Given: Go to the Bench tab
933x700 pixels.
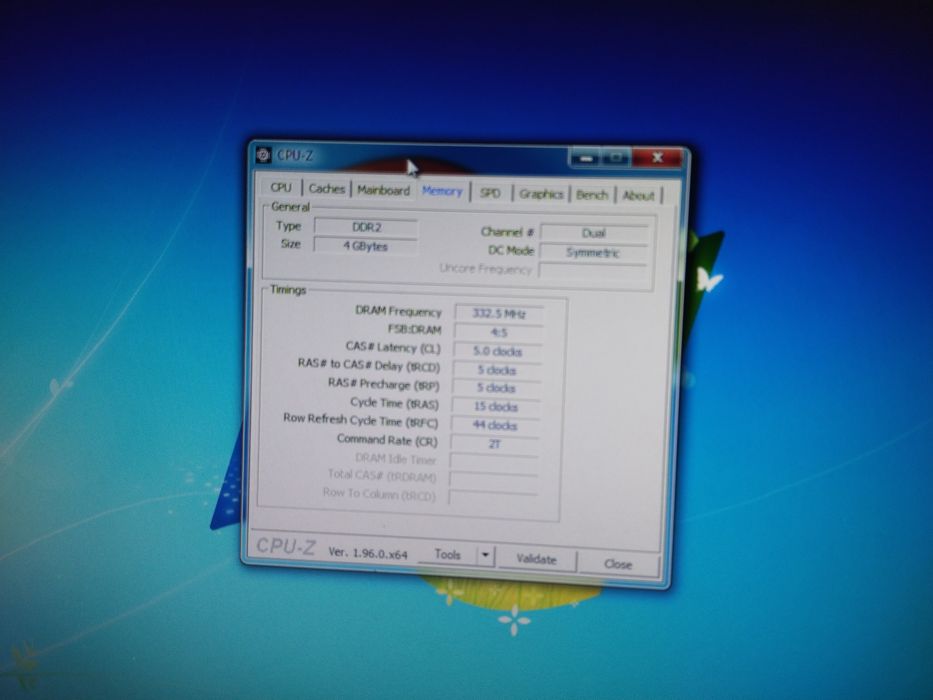Looking at the screenshot, I should [x=591, y=195].
